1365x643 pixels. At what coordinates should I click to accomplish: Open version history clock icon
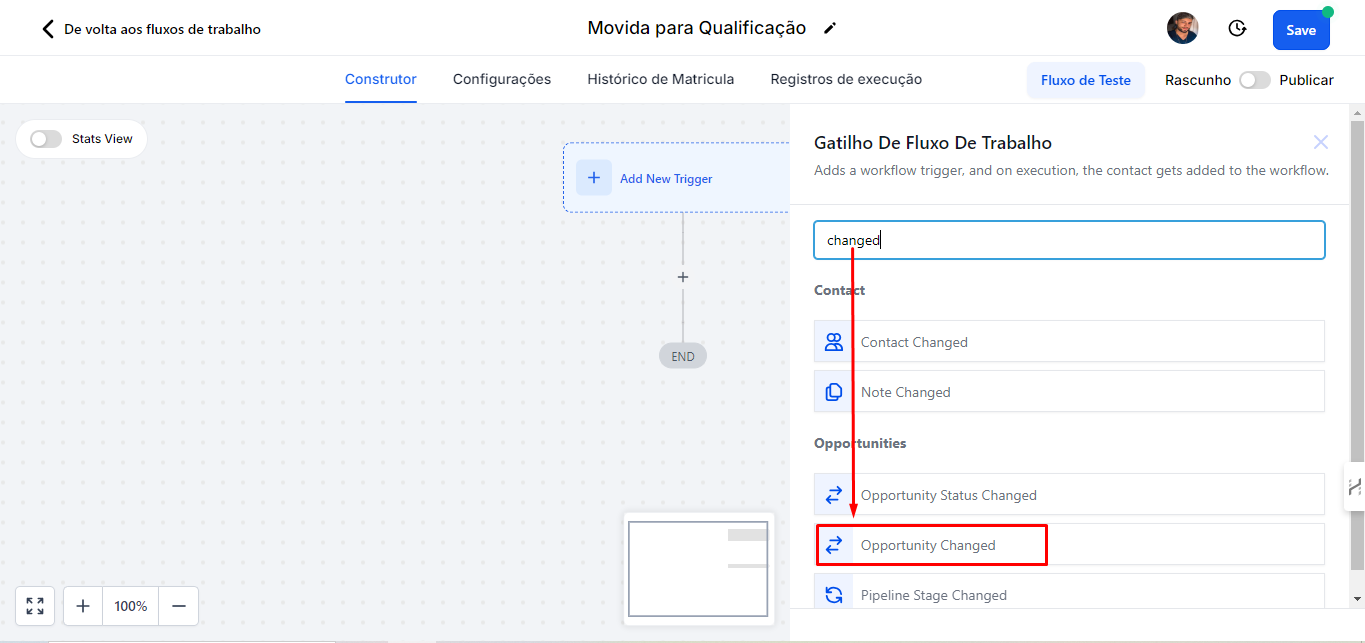1237,29
